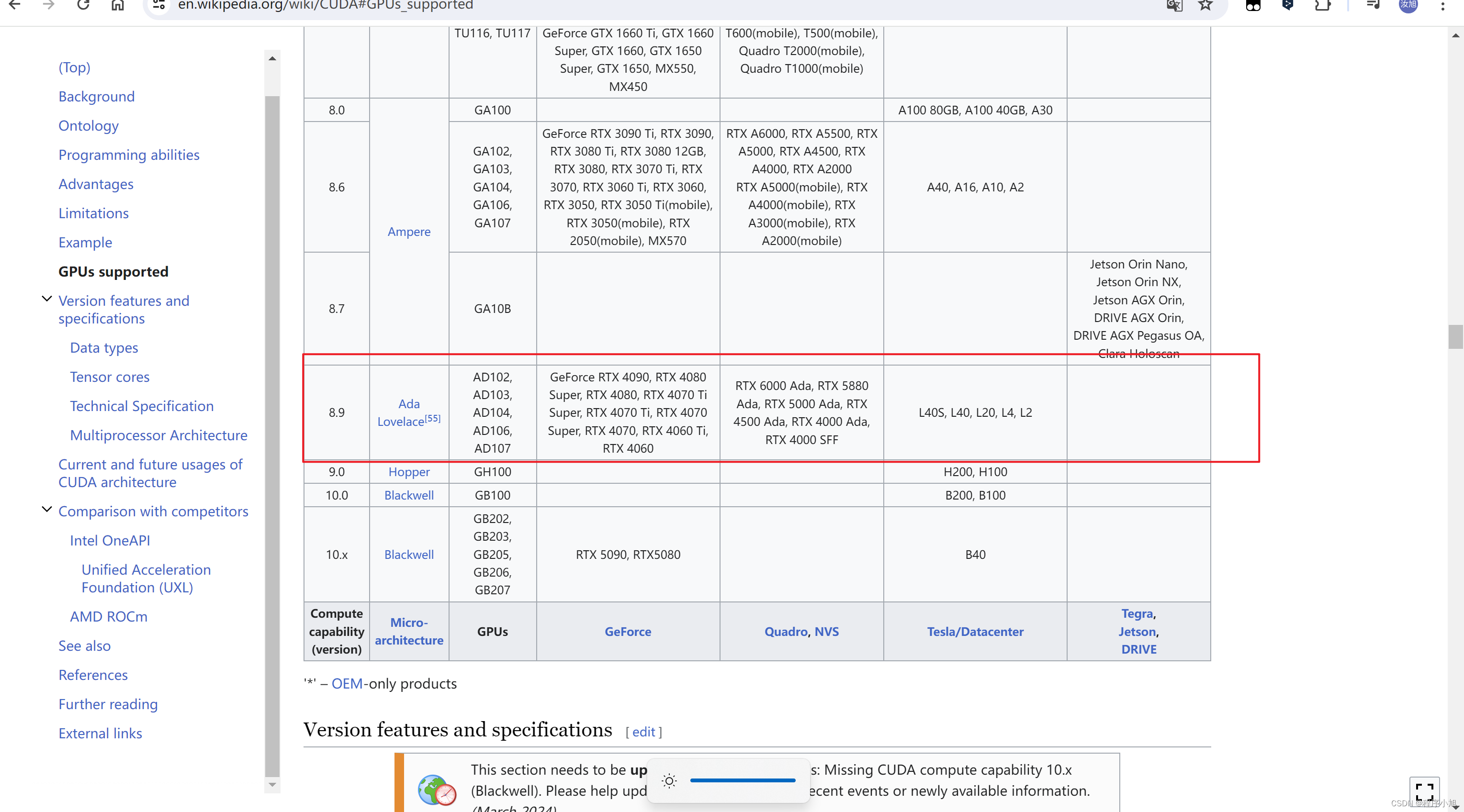This screenshot has width=1464, height=812.
Task: Click edit next to Version features heading
Action: (643, 732)
